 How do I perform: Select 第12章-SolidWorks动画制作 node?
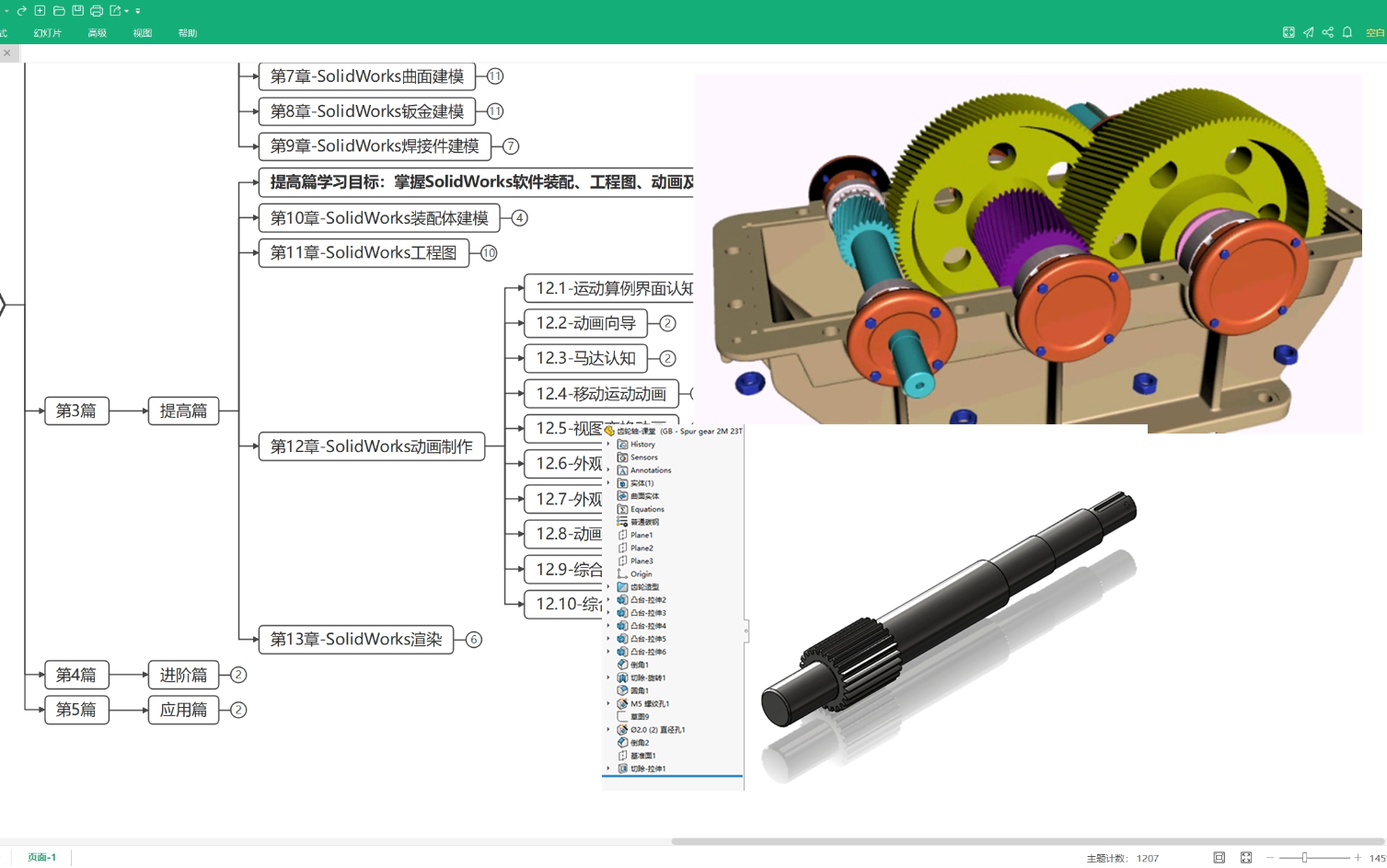[372, 446]
